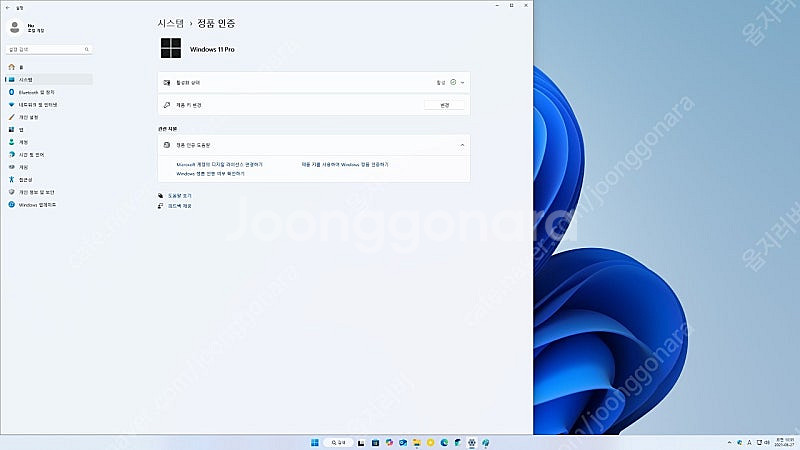Click the 시스템 breadcrumb in page title
This screenshot has width=800, height=450.
coord(170,23)
